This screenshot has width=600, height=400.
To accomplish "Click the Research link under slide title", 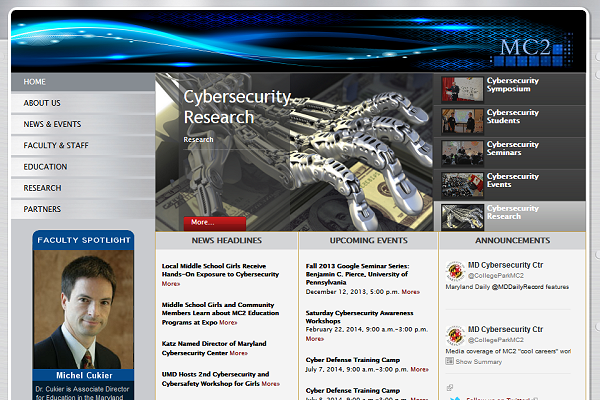I will [198, 140].
